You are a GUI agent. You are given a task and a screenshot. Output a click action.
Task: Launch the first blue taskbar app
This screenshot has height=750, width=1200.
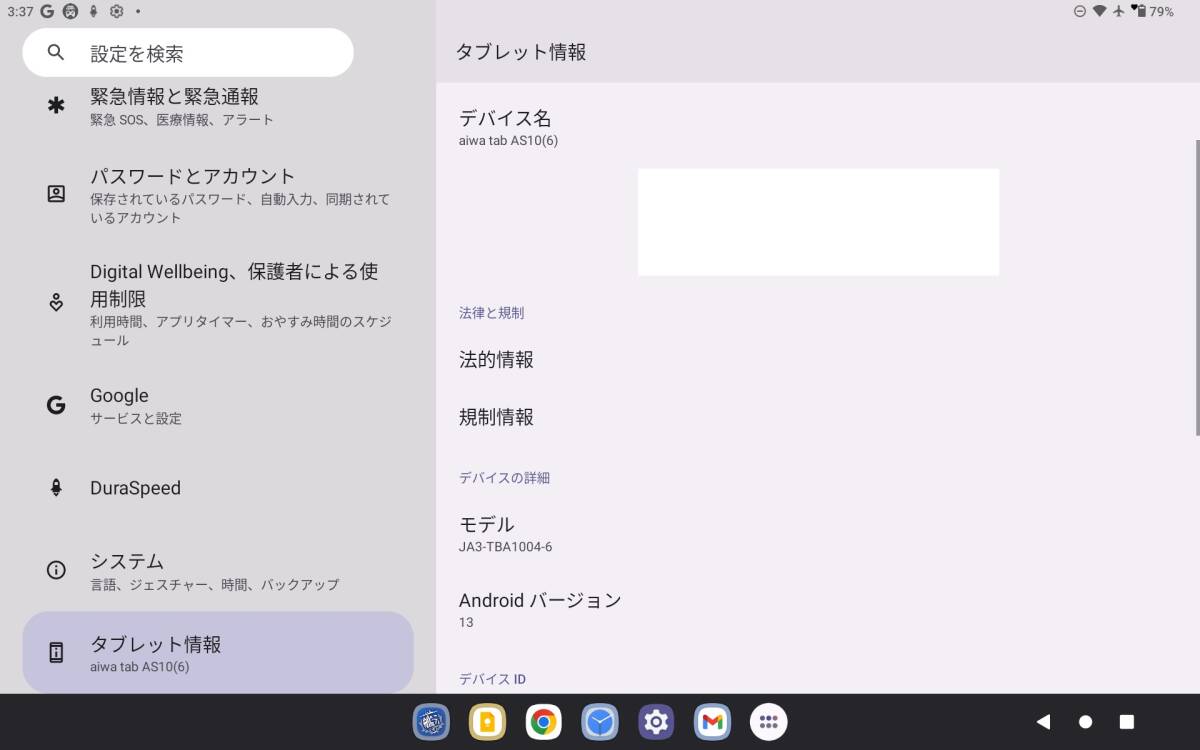[431, 721]
